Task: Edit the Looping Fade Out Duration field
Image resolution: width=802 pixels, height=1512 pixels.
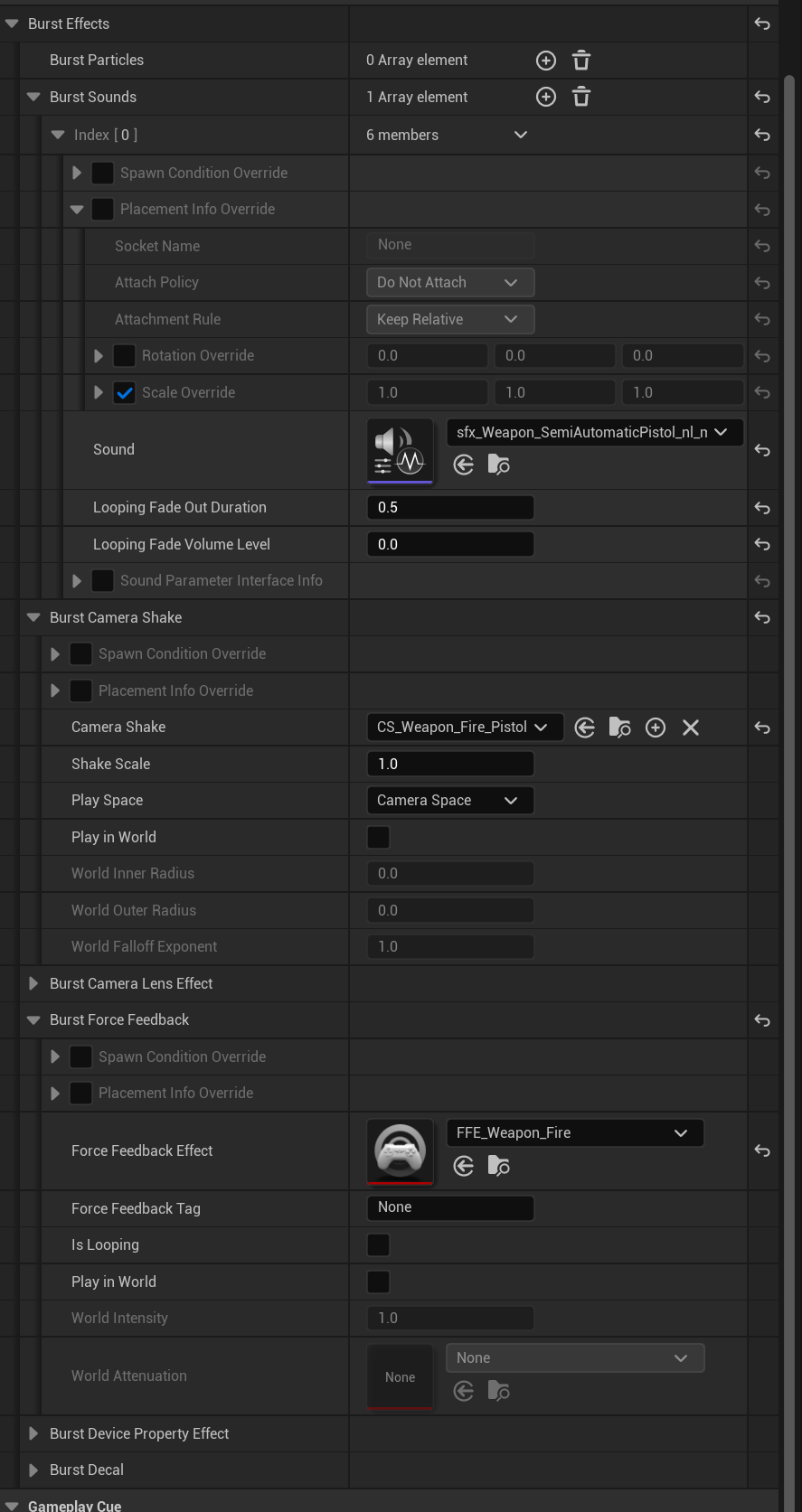Action: [450, 507]
